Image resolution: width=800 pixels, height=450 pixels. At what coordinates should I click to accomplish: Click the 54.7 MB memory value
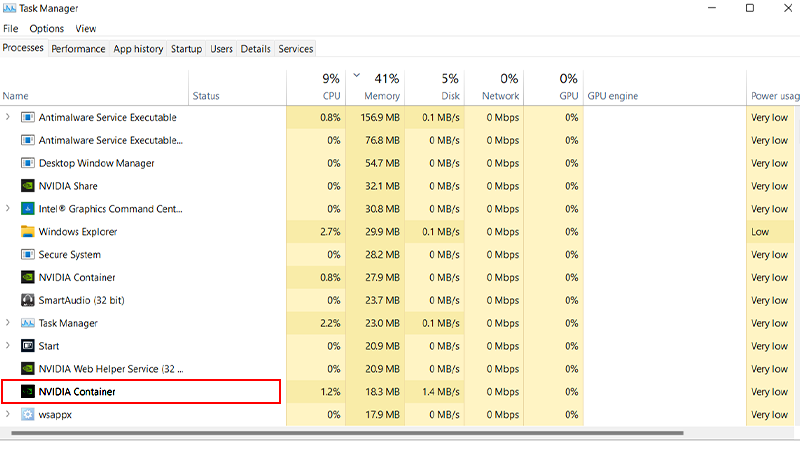tap(382, 163)
